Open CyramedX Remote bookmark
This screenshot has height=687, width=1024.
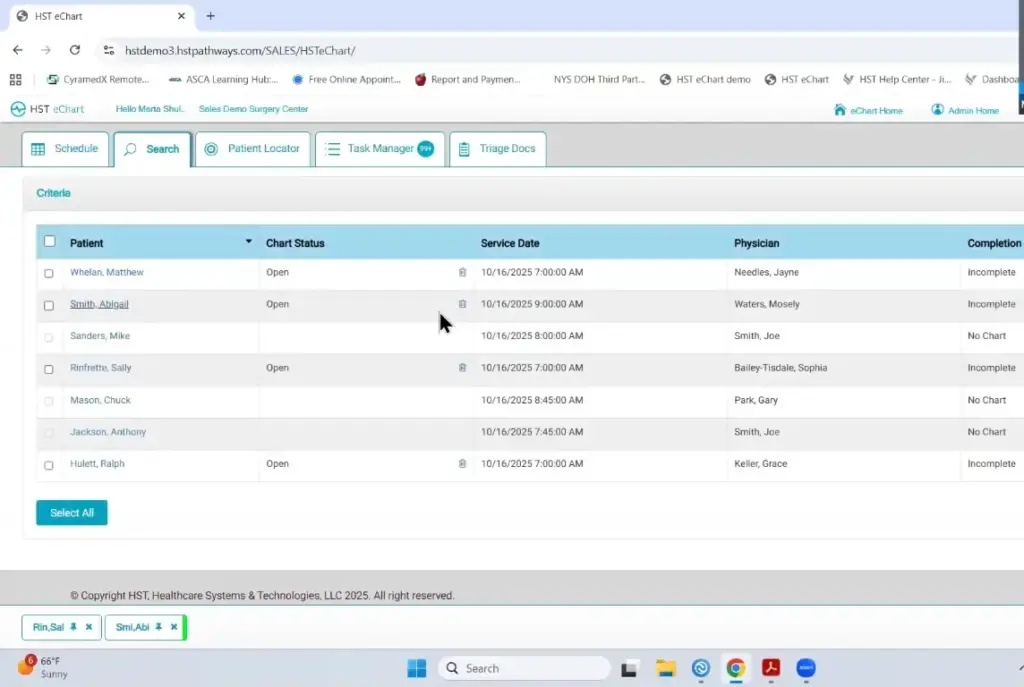98,80
